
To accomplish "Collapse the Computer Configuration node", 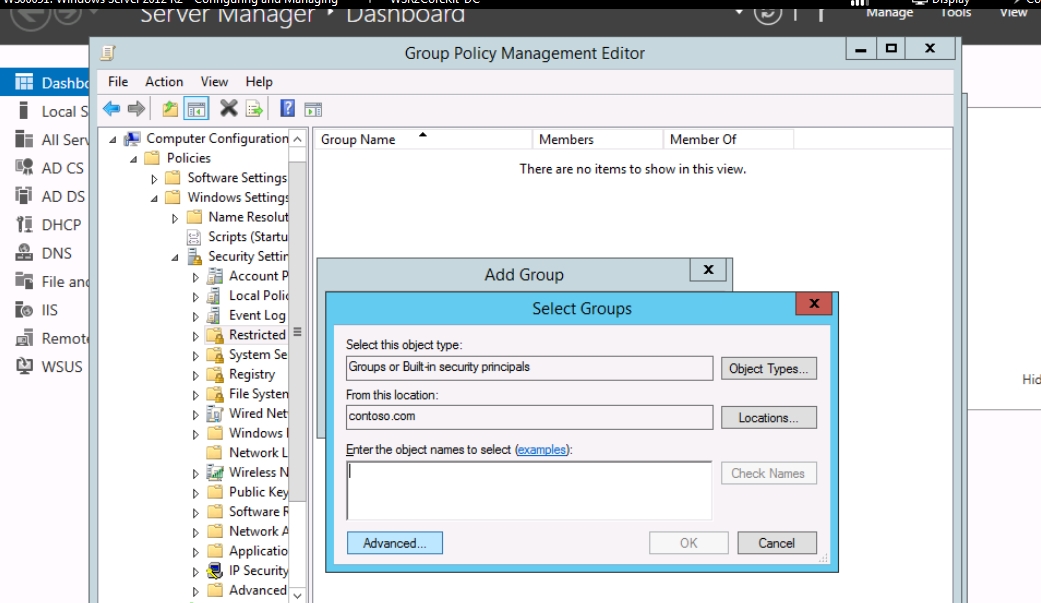I will 113,139.
